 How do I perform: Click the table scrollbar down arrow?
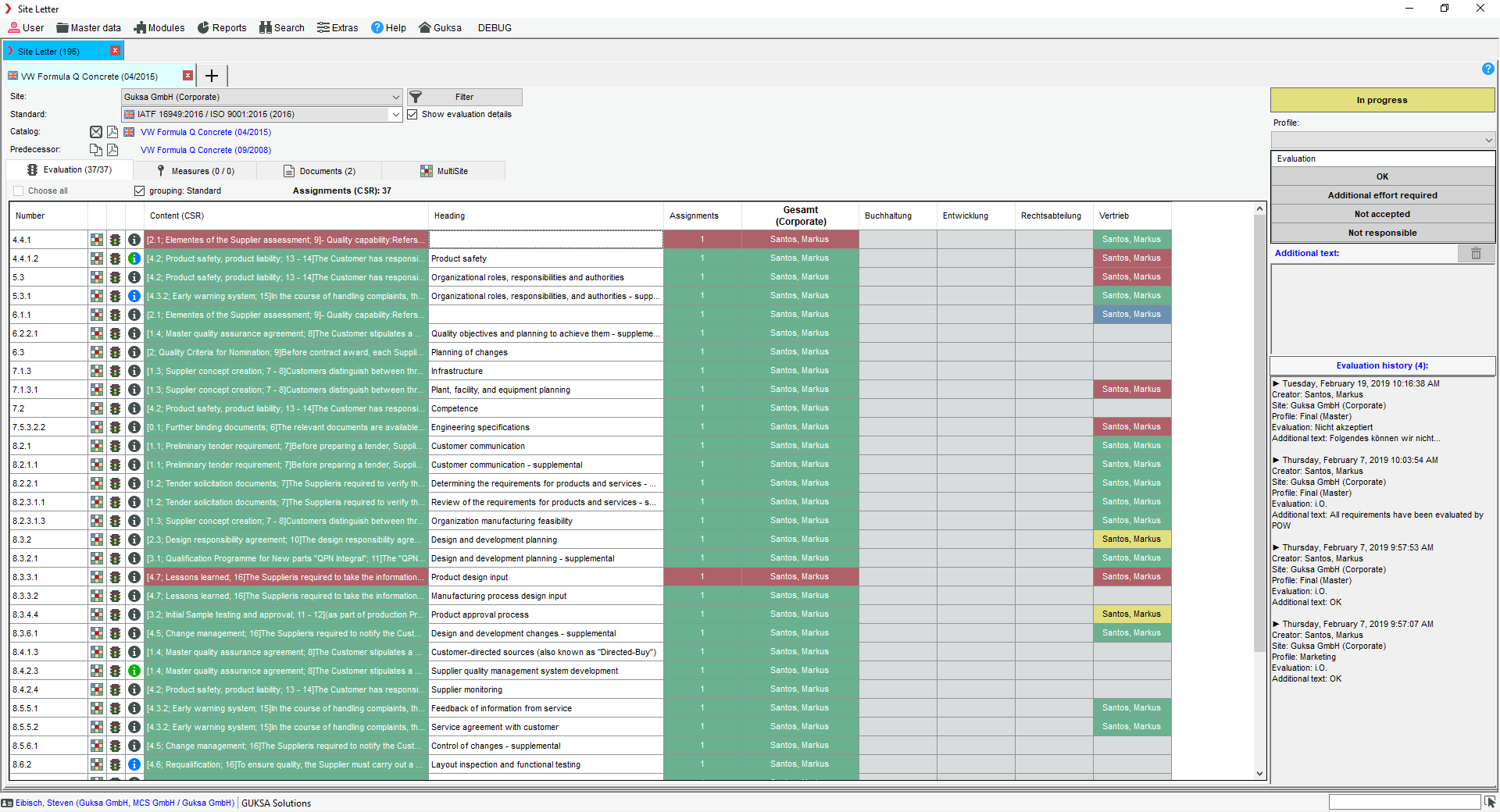click(1259, 773)
